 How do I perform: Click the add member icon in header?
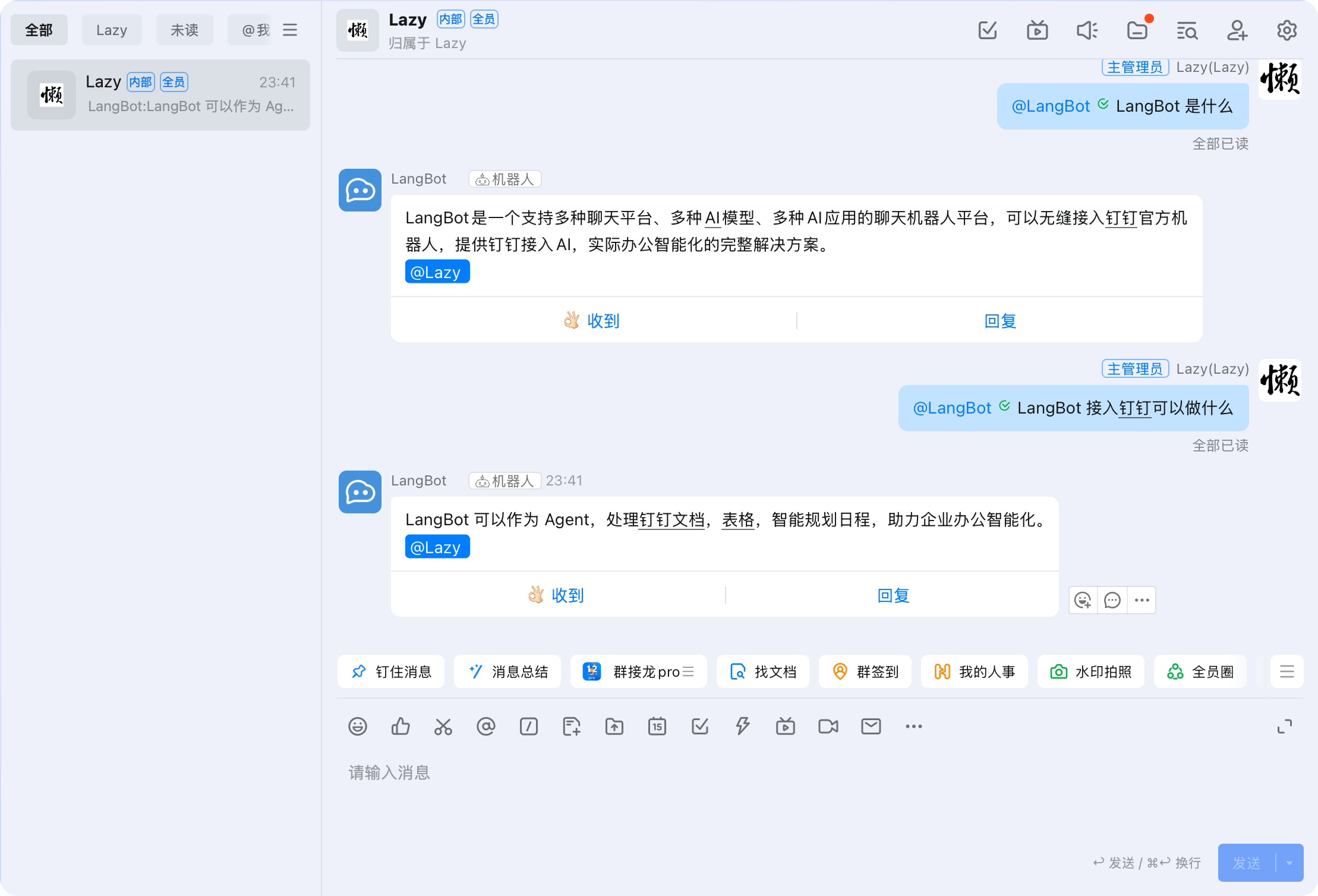tap(1237, 30)
